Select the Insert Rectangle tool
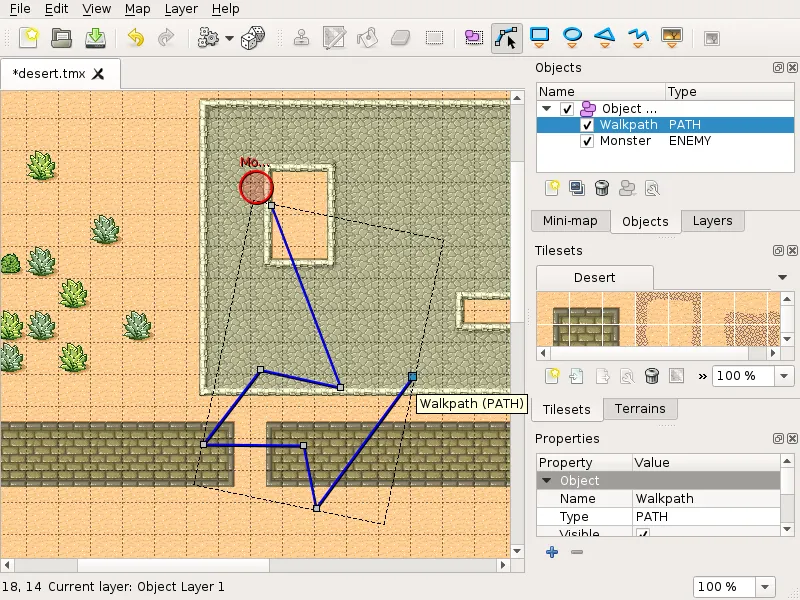This screenshot has width=800, height=600. click(540, 38)
